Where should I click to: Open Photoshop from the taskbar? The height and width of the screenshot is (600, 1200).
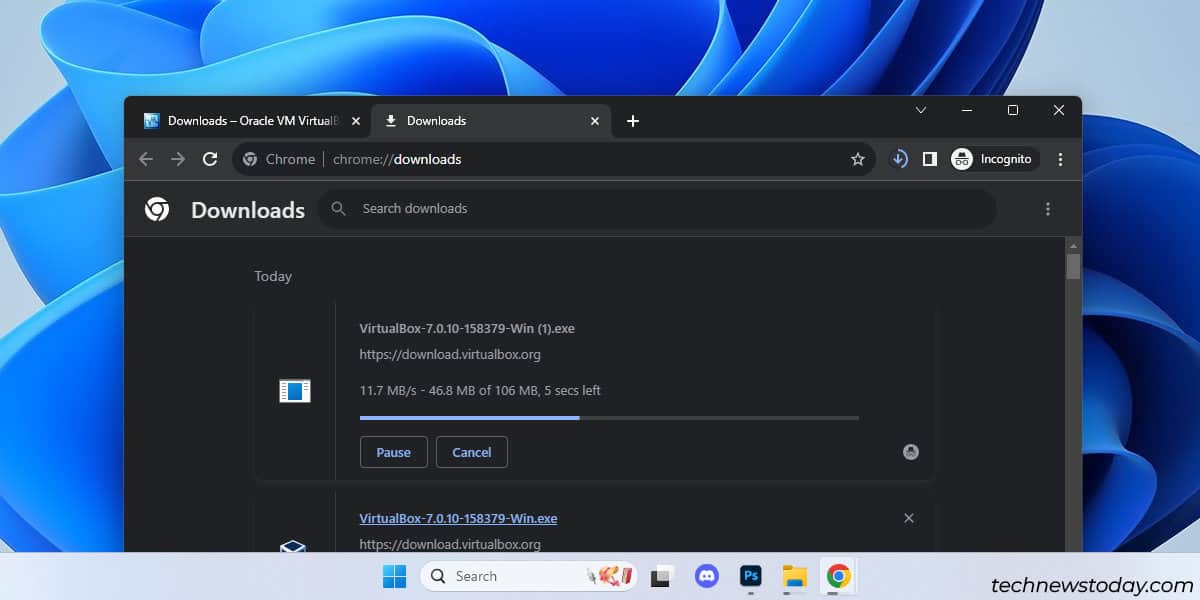tap(751, 576)
